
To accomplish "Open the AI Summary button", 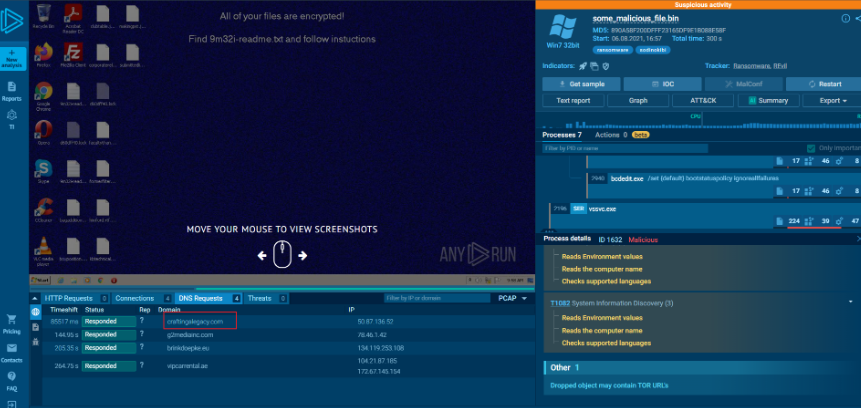I will tap(768, 100).
